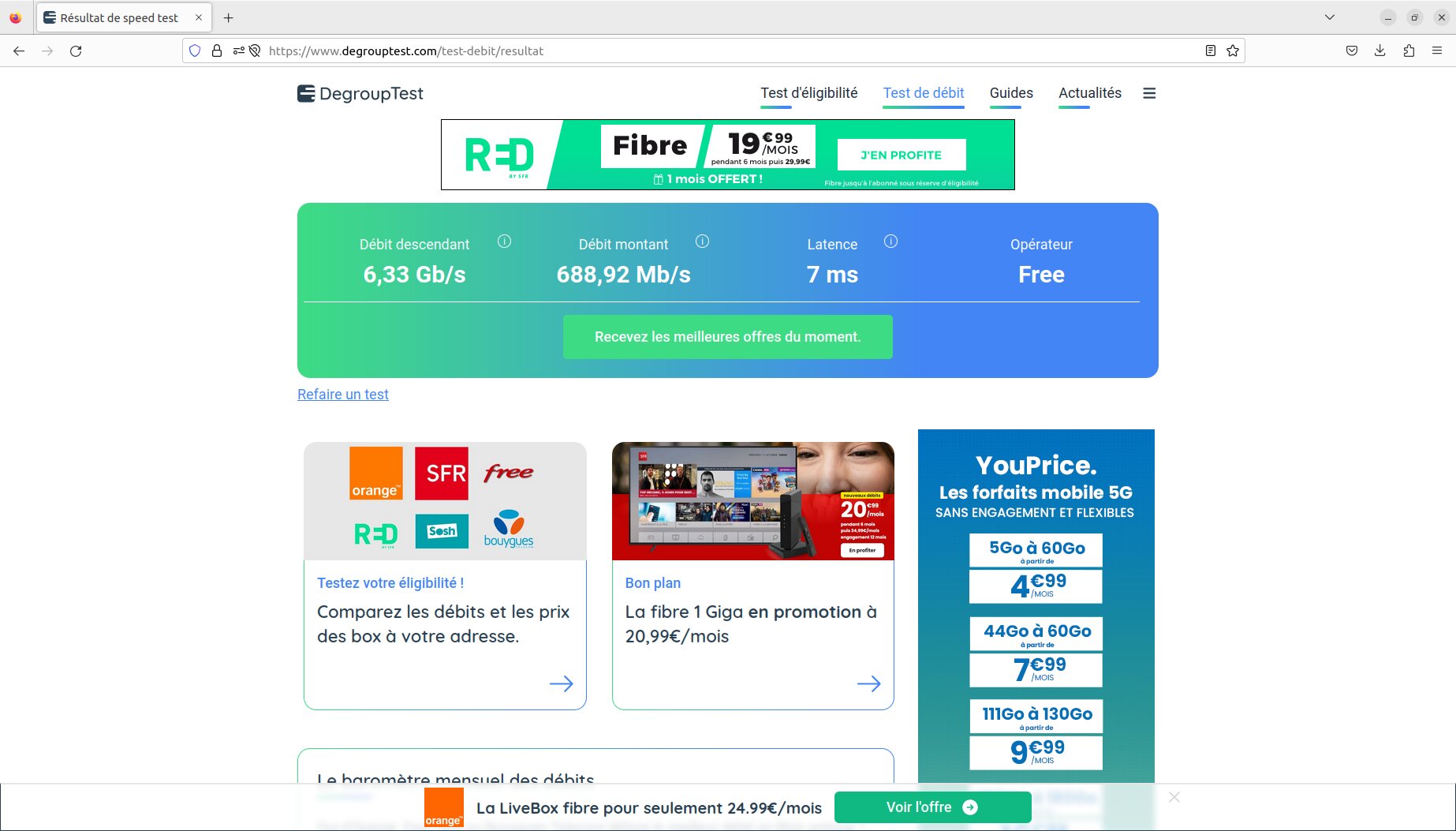This screenshot has width=1456, height=831.
Task: Click the 6,33 Gb/s download value
Action: click(415, 275)
